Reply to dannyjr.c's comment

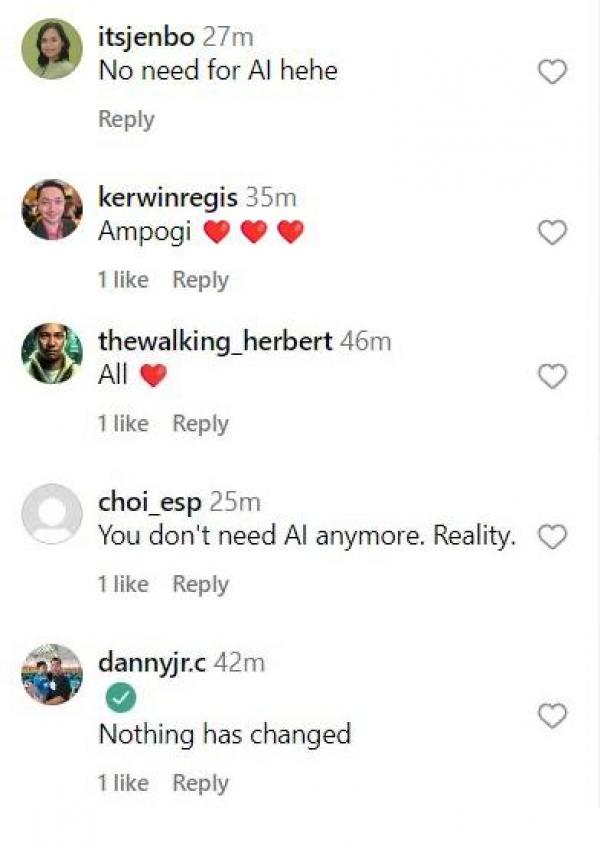(x=200, y=784)
